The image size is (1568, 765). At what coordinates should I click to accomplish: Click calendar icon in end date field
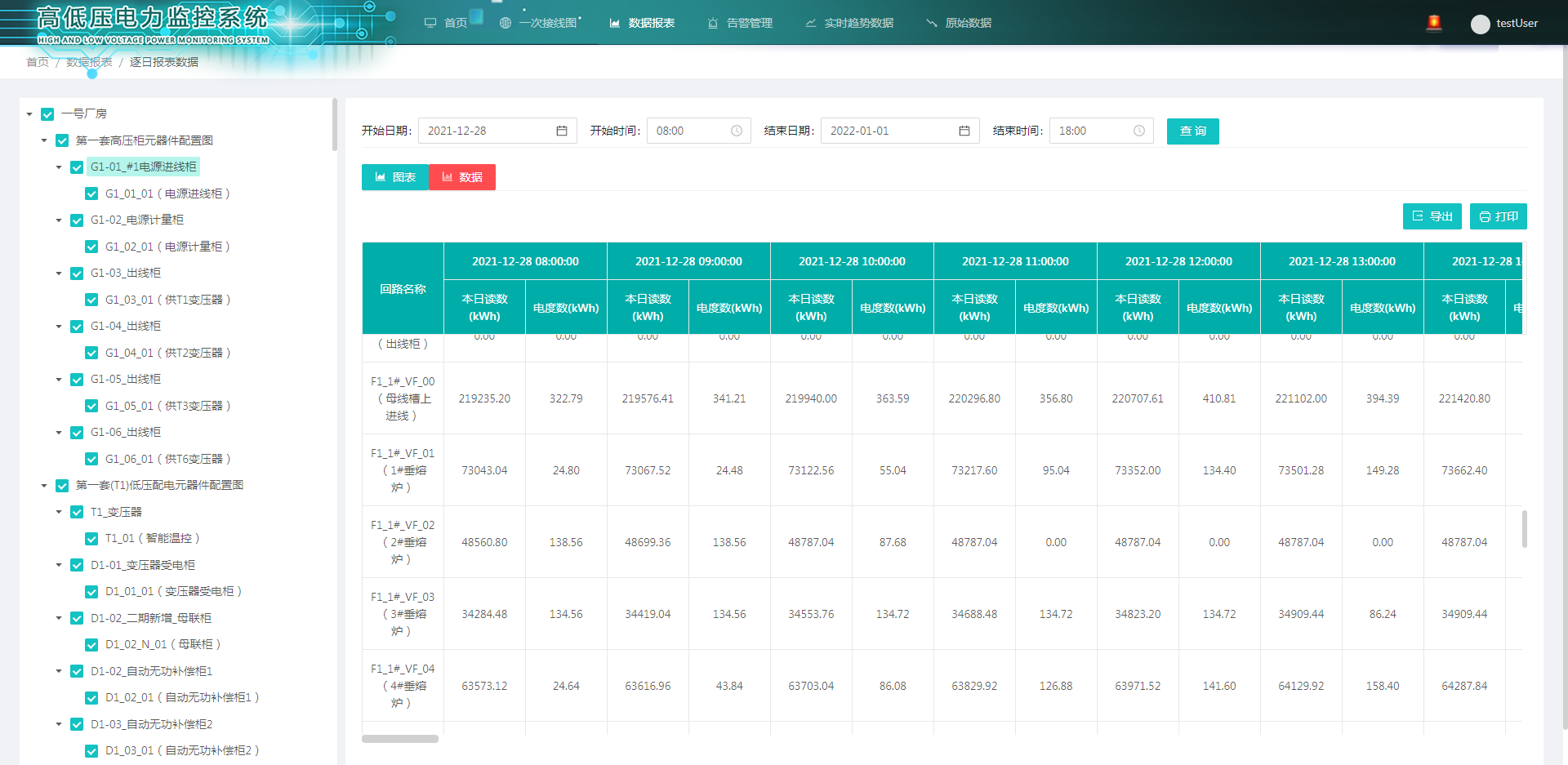point(964,131)
